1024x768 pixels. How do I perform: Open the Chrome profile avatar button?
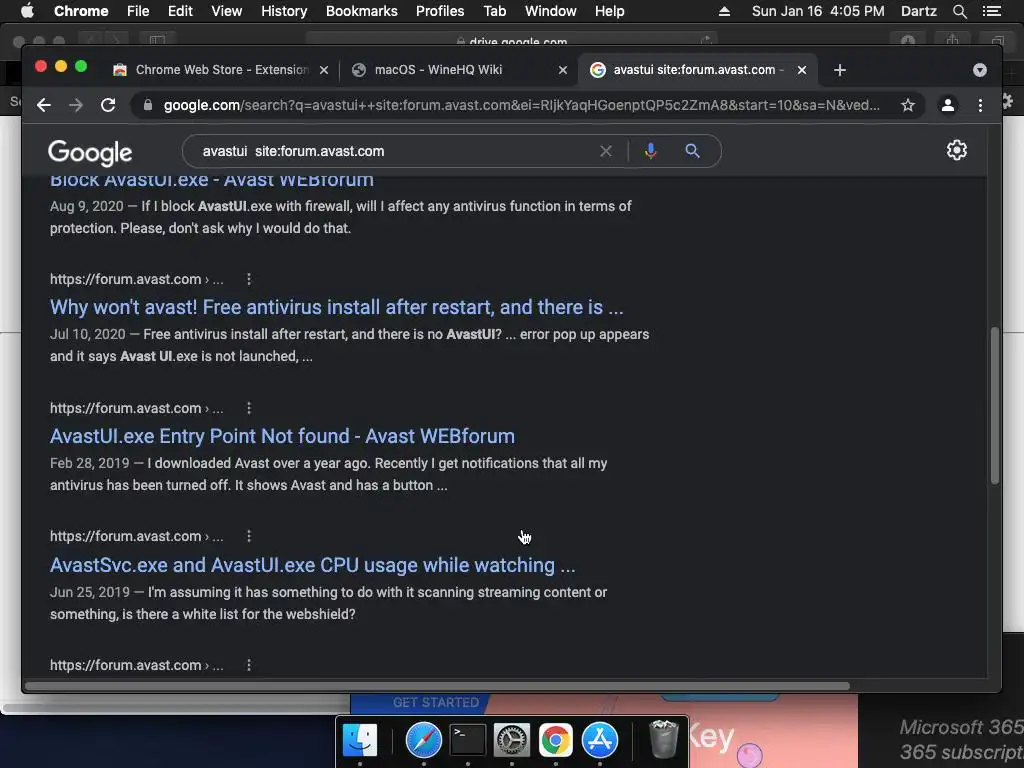tap(948, 105)
